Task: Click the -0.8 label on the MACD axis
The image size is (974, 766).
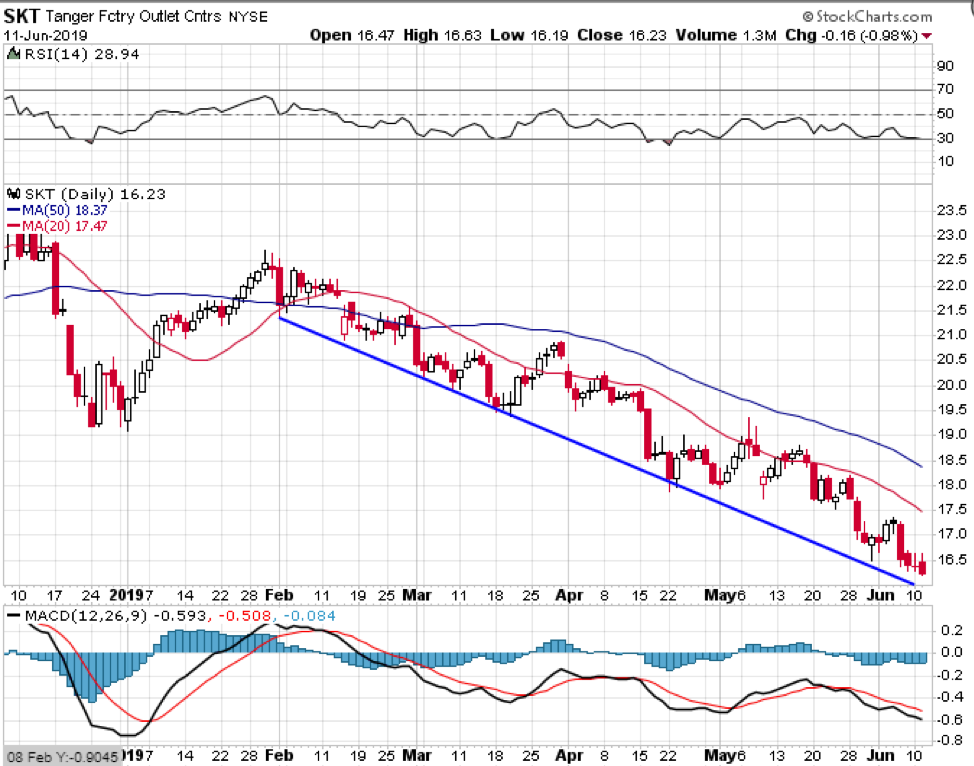Action: [x=948, y=741]
